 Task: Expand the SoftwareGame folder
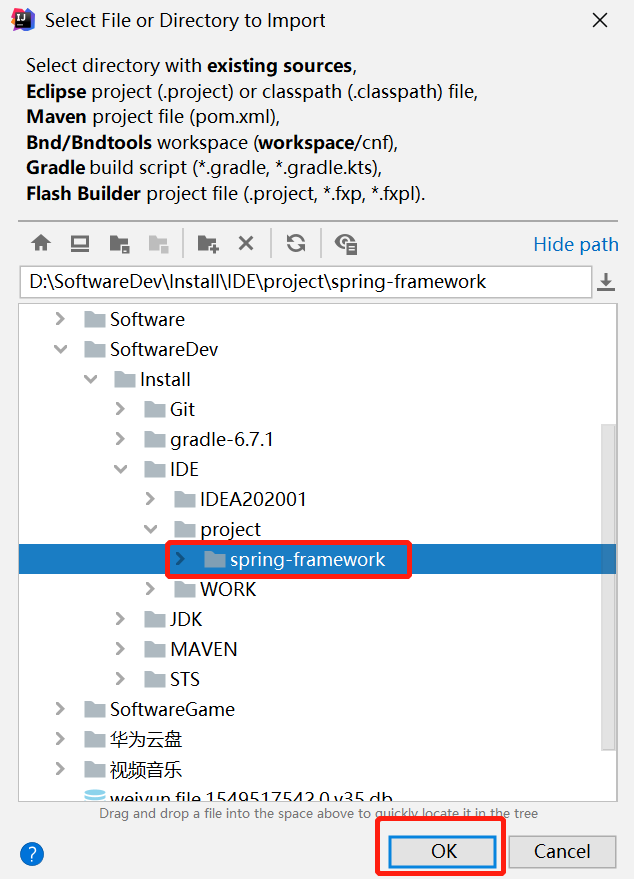tap(60, 709)
